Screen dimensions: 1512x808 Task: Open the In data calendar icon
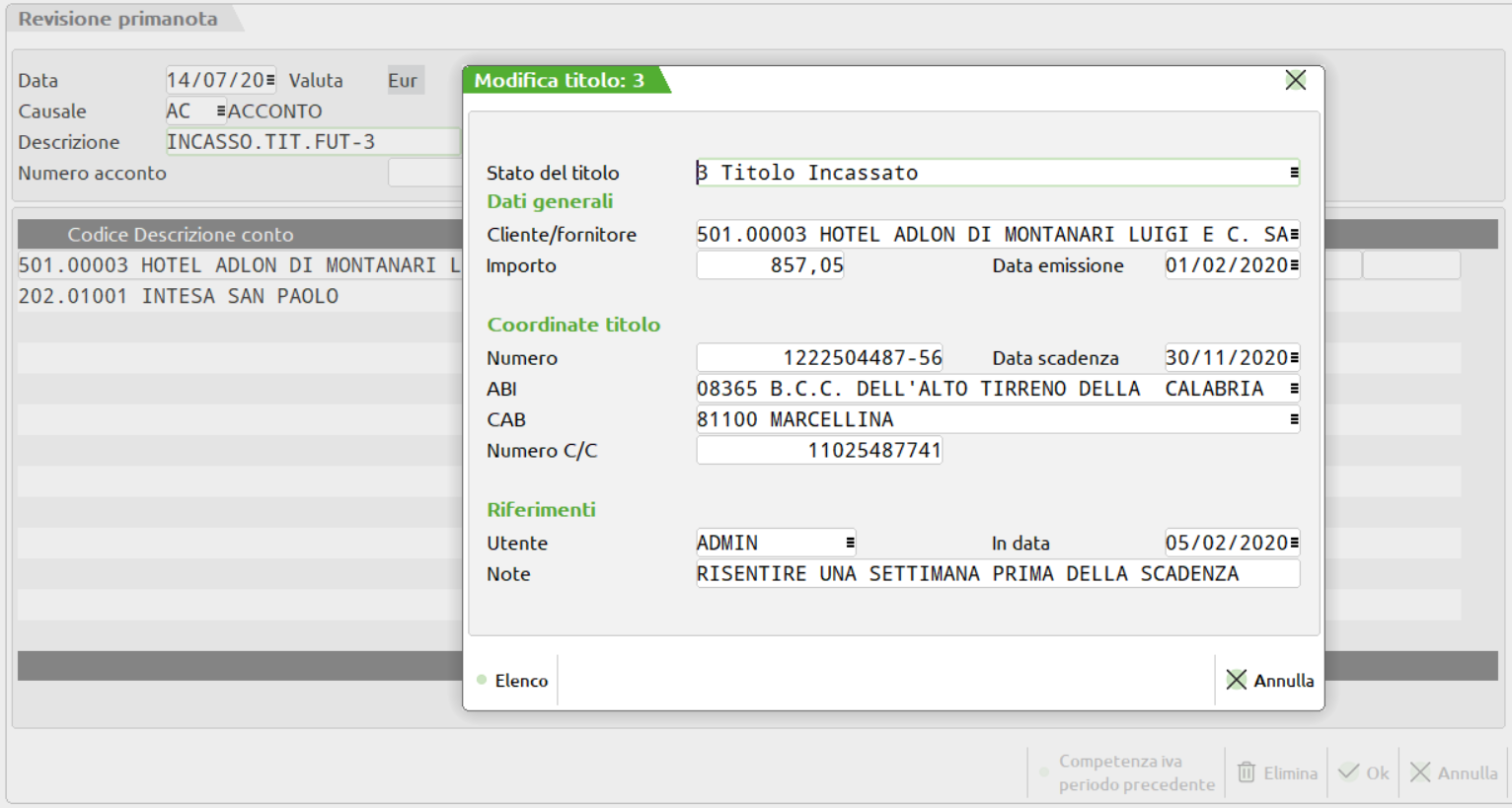tap(1293, 543)
